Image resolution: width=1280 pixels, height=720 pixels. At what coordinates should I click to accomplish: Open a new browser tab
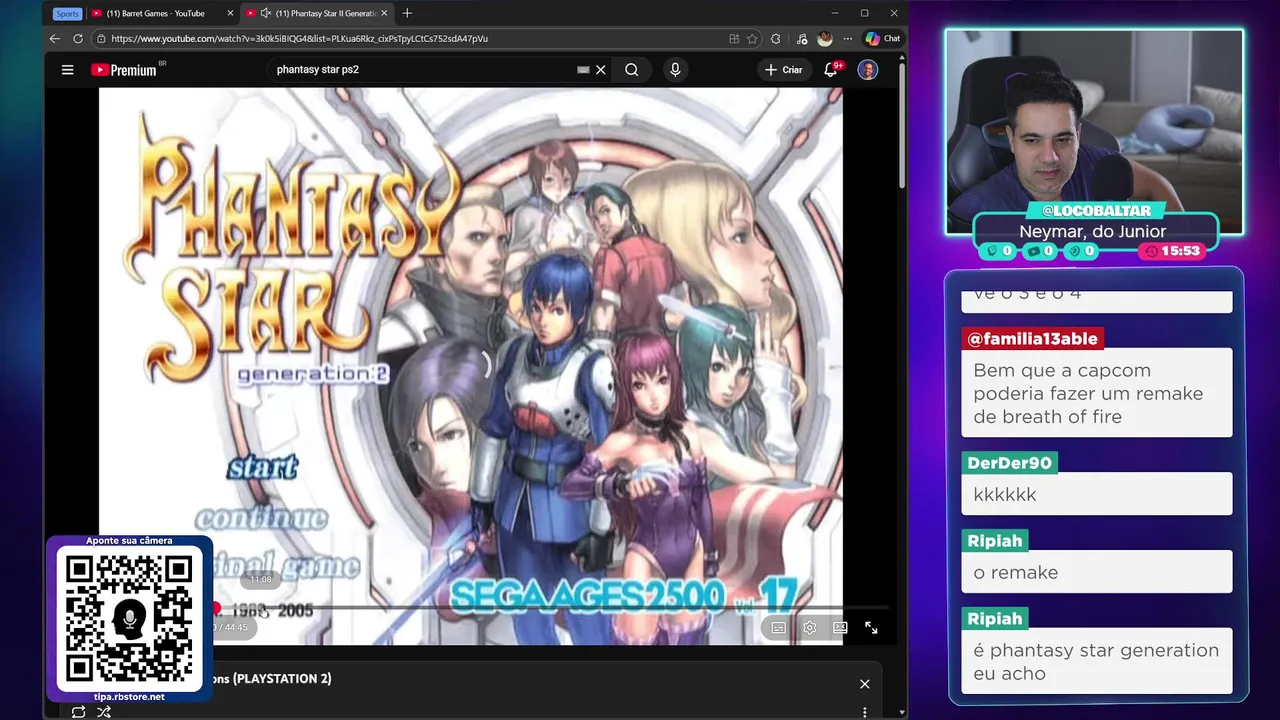[407, 13]
